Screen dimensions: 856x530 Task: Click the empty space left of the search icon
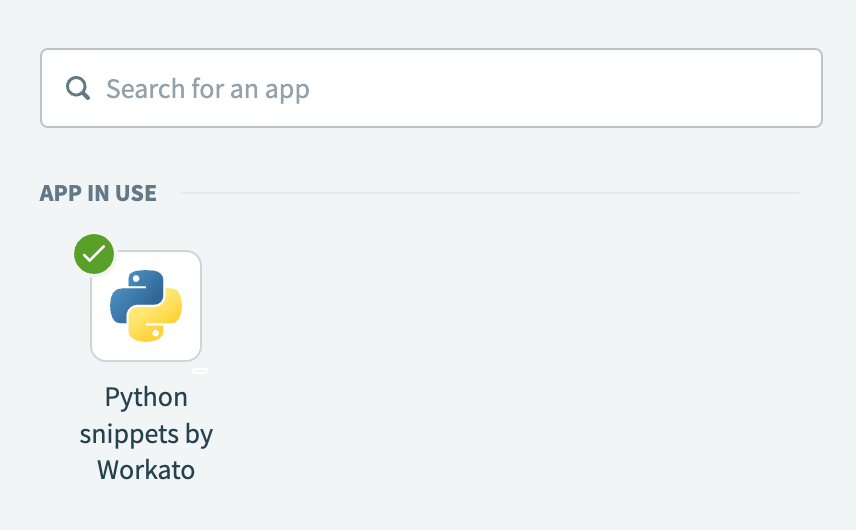52,88
